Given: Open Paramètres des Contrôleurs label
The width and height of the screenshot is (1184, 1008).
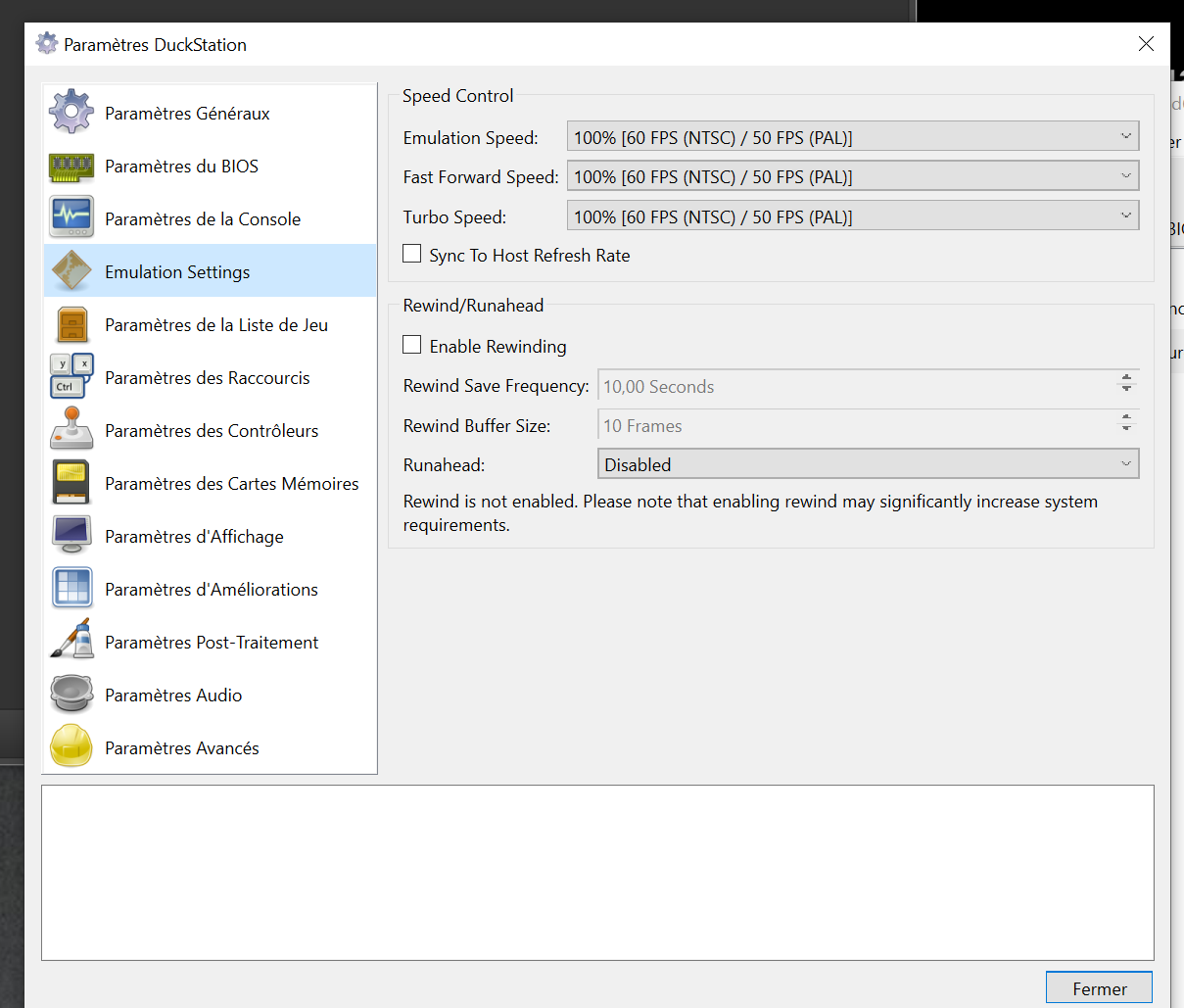Looking at the screenshot, I should pyautogui.click(x=212, y=431).
